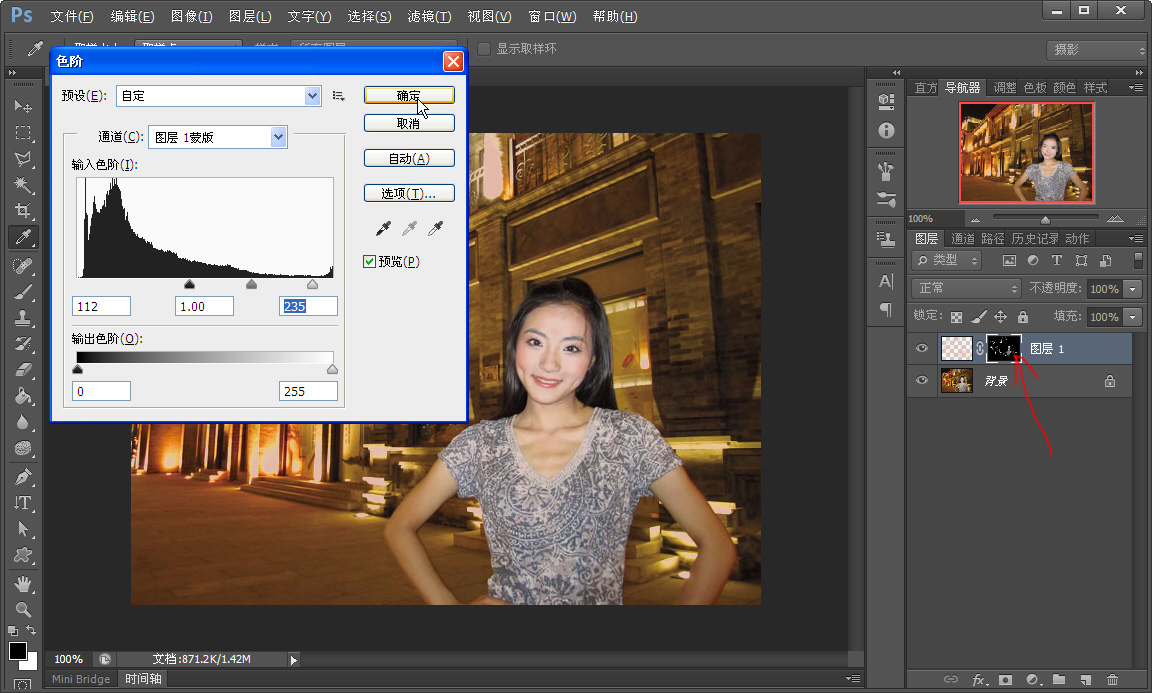Toggle lock transparent pixels
Viewport: 1152px width, 693px height.
[x=956, y=317]
